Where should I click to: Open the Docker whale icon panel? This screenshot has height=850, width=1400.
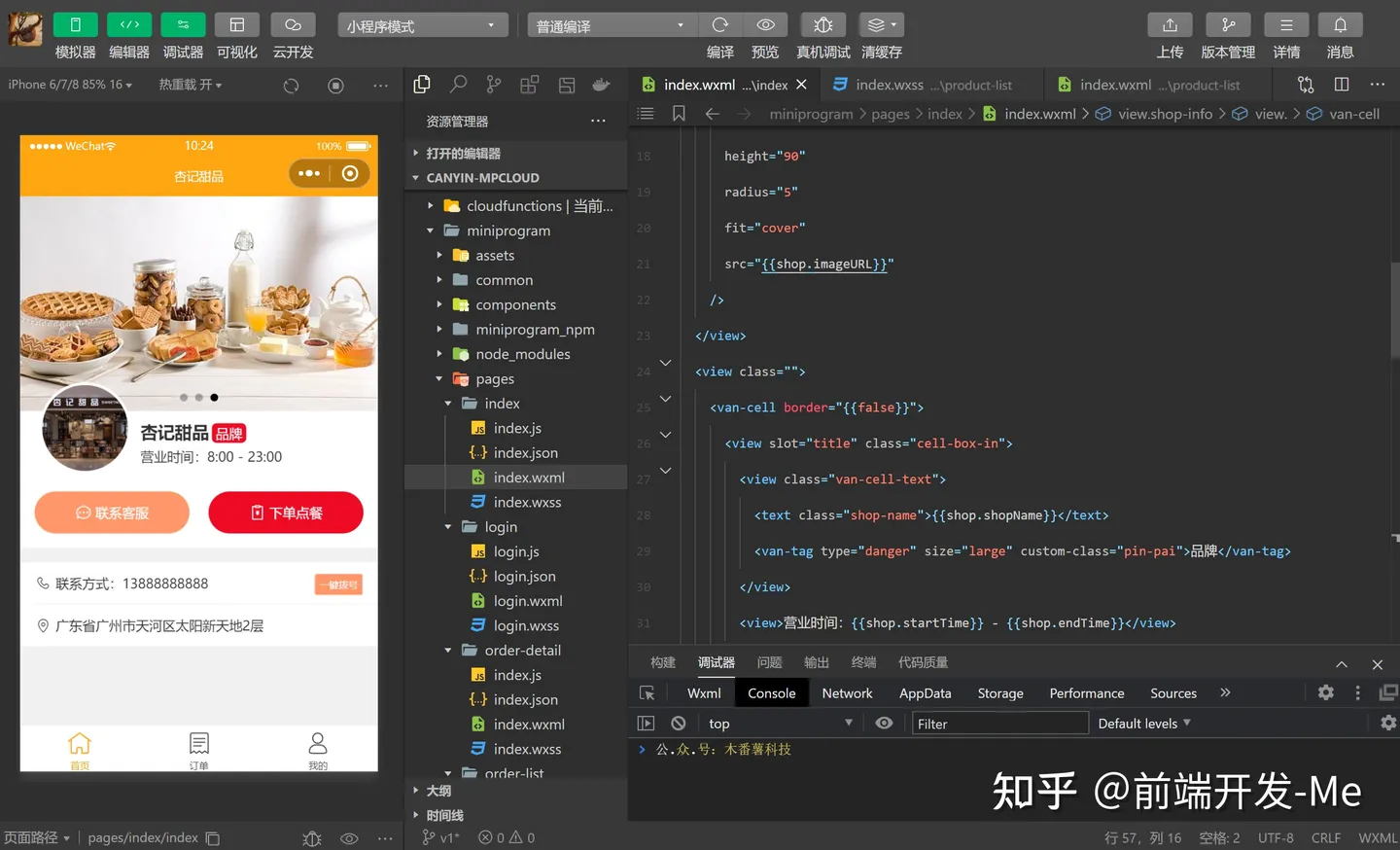click(602, 85)
